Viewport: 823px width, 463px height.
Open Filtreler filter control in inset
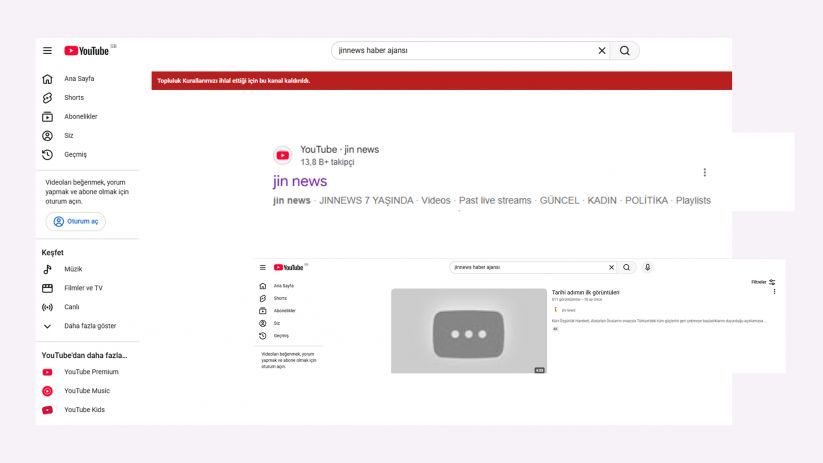(x=763, y=282)
